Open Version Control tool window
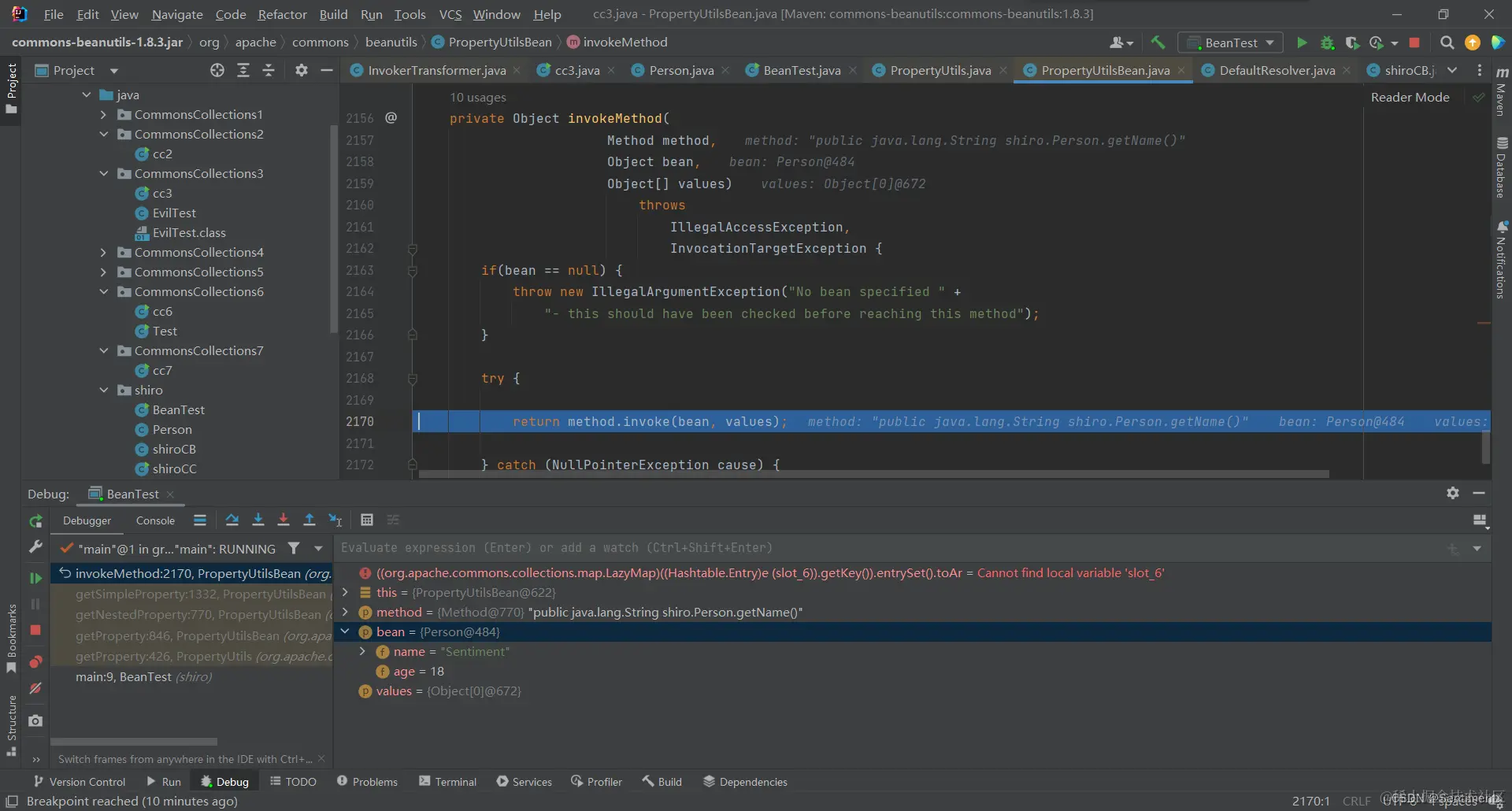Image resolution: width=1512 pixels, height=811 pixels. [79, 781]
